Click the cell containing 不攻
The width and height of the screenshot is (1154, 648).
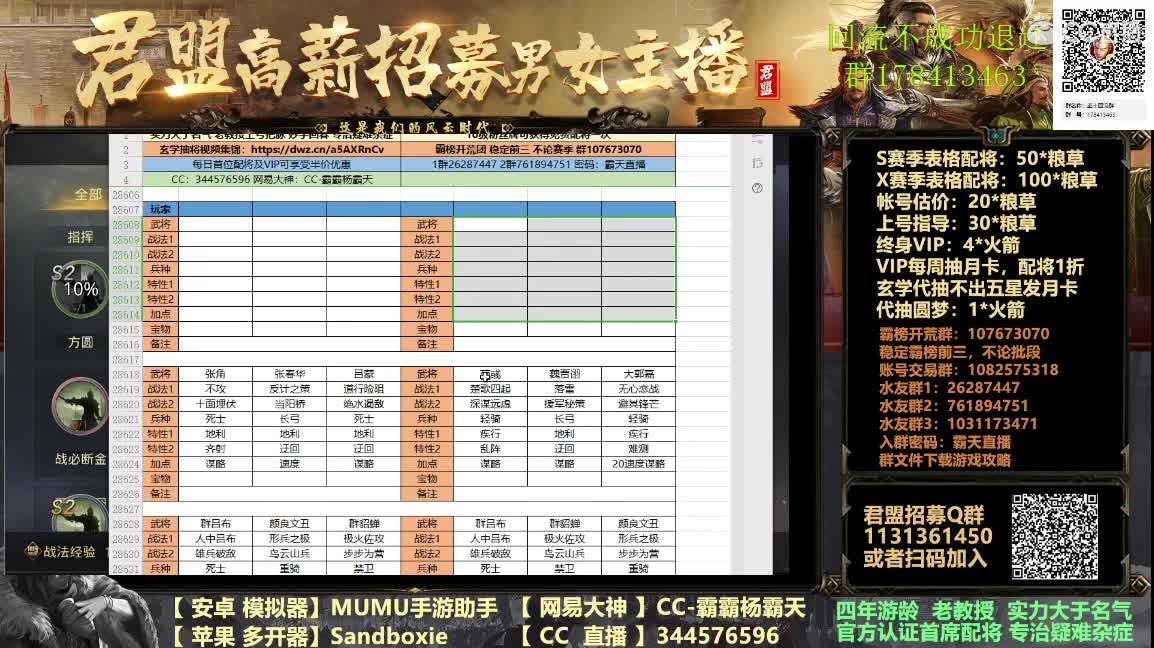pyautogui.click(x=216, y=389)
